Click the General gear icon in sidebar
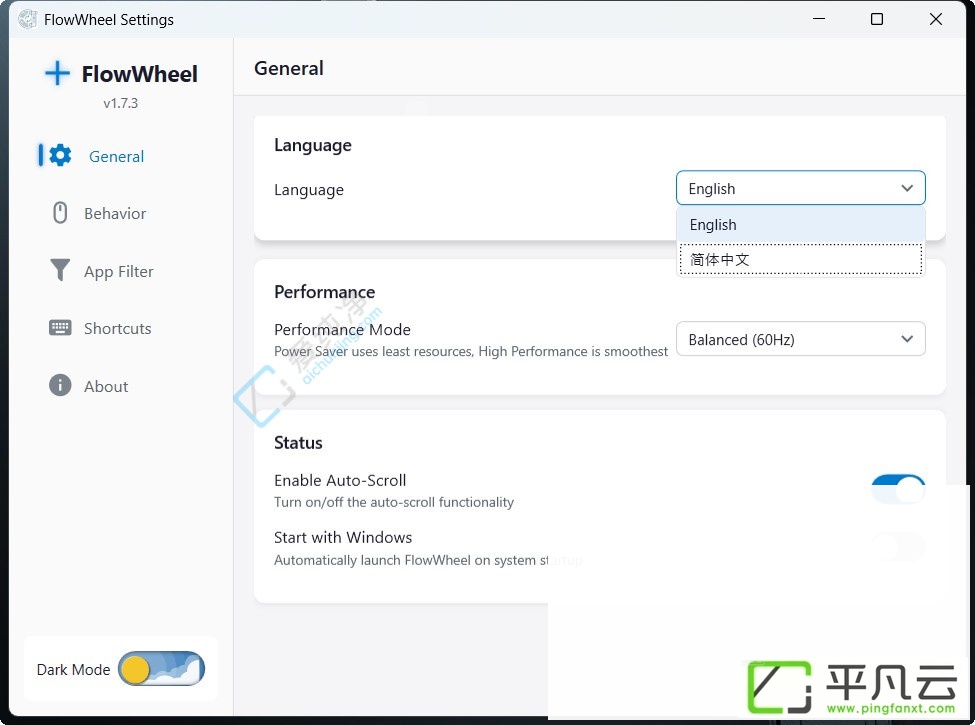This screenshot has width=975, height=725. click(x=60, y=155)
